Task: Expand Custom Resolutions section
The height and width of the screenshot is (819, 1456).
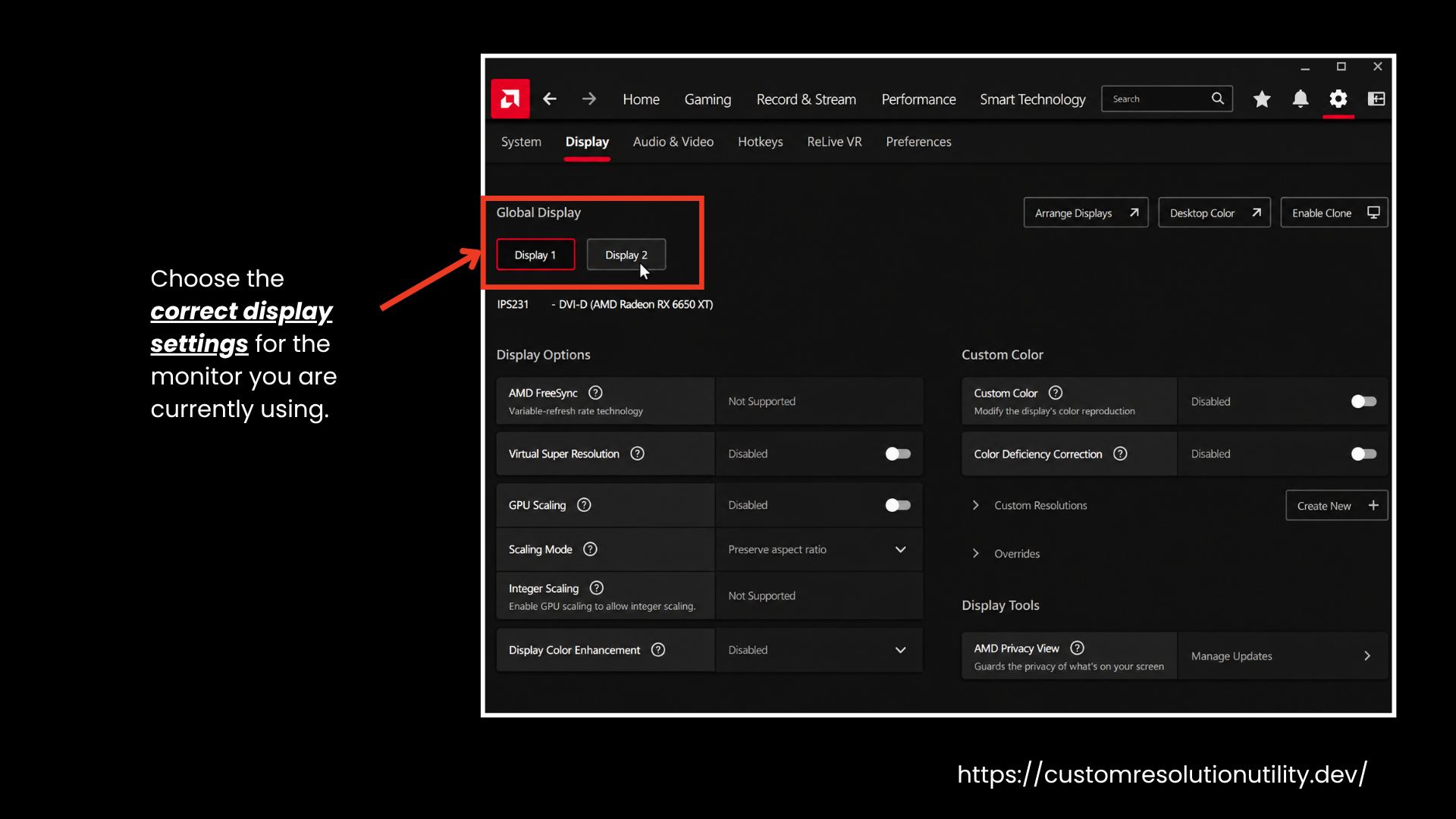Action: (976, 505)
